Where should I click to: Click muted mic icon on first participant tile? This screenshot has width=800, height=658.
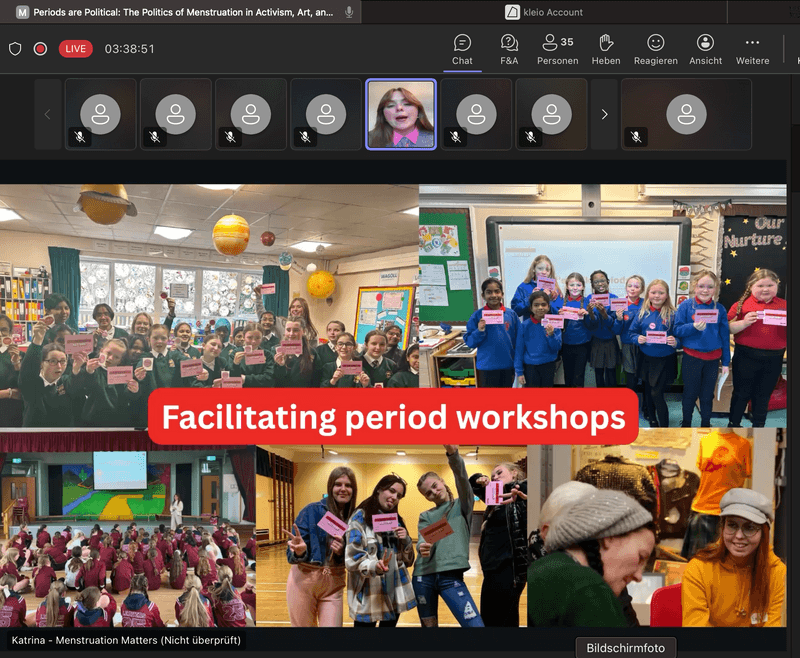click(80, 136)
